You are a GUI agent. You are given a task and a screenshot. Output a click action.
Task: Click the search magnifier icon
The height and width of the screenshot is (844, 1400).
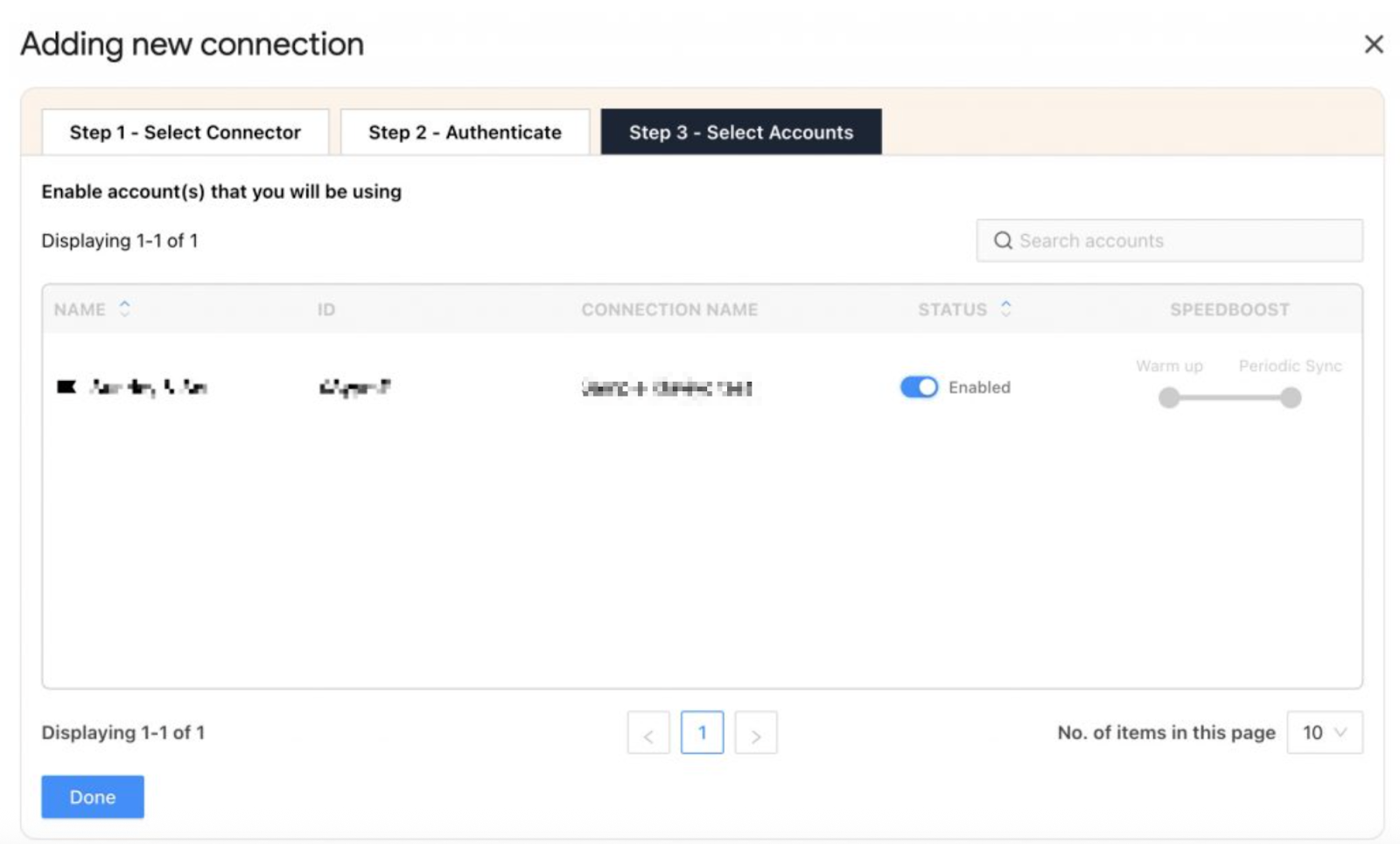click(x=1003, y=241)
